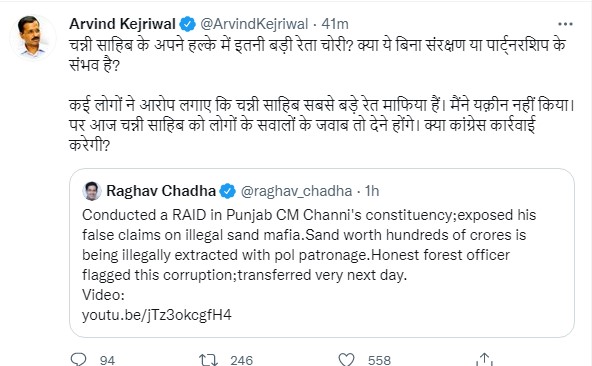
Task: Click the reply speech bubble icon
Action: point(79,359)
